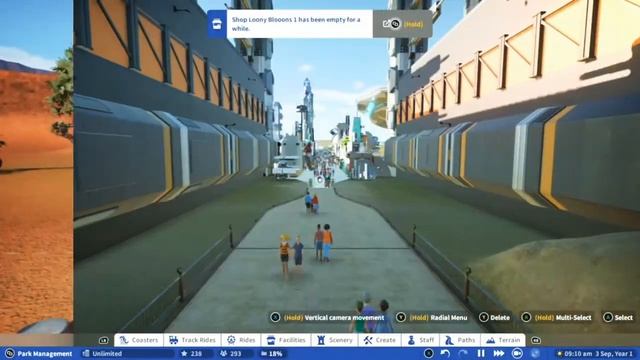Click the shop icon on the notification
The height and width of the screenshot is (360, 640).
pos(217,24)
